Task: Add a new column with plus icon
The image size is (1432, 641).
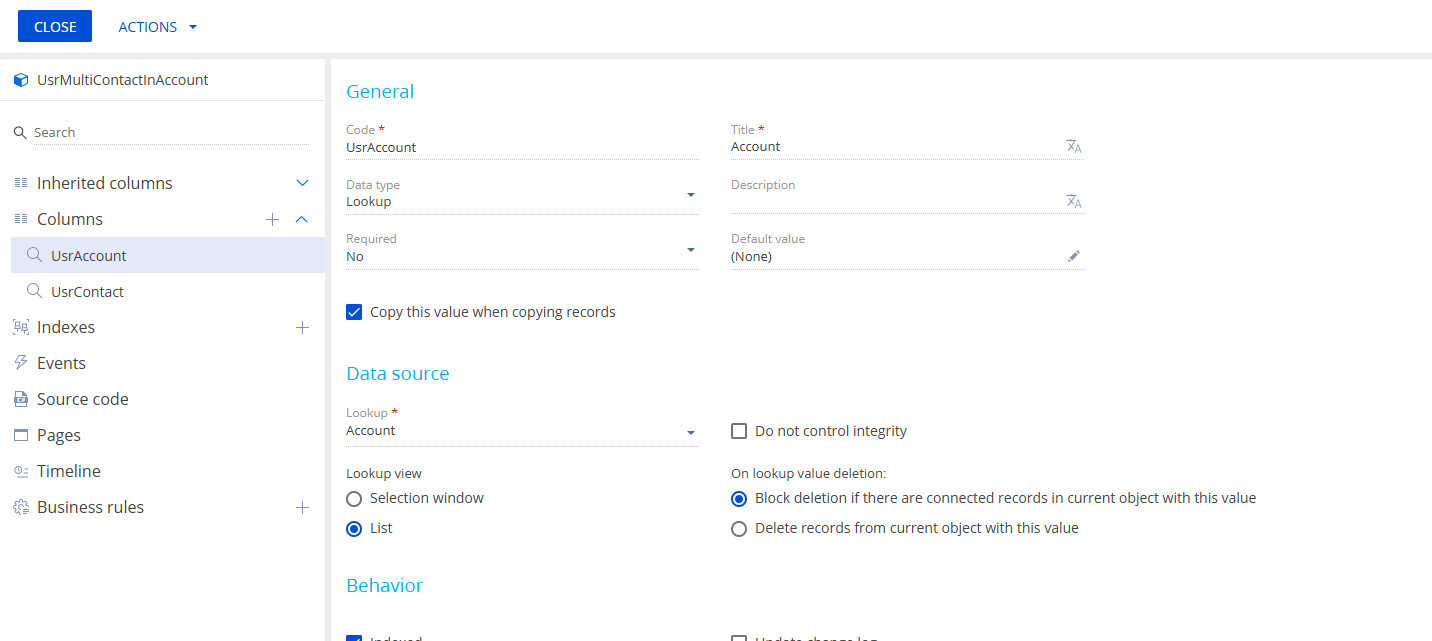Action: point(272,219)
